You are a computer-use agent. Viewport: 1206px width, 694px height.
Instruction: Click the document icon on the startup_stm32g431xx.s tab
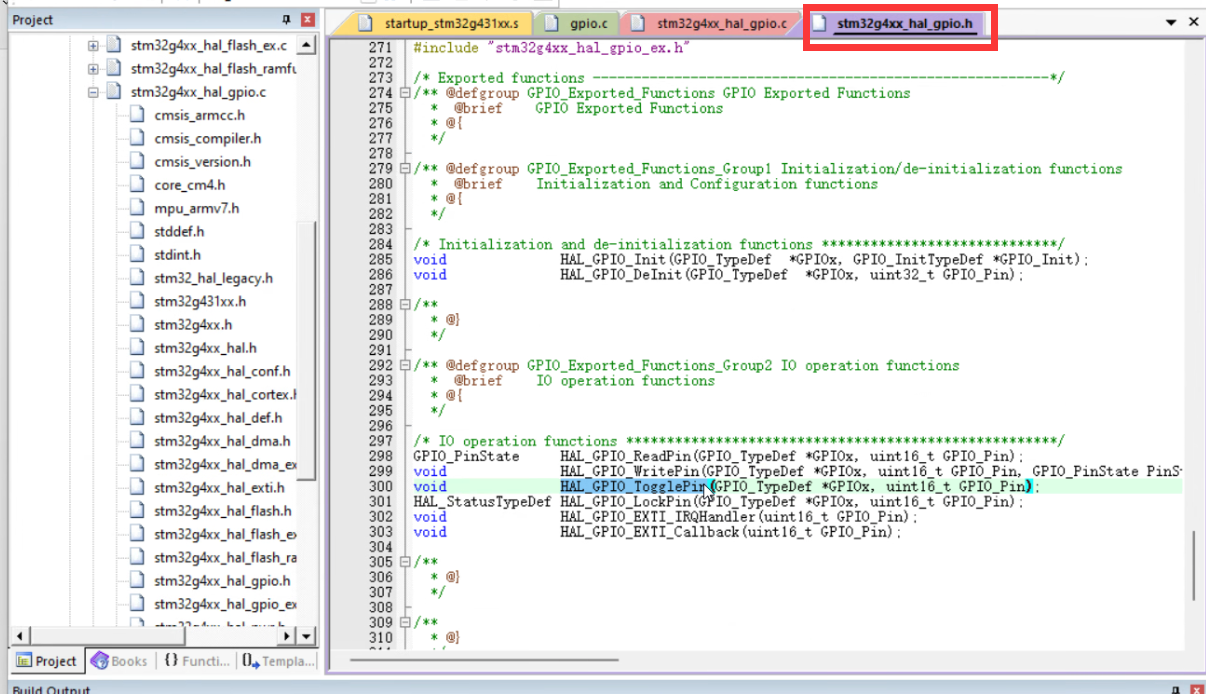point(366,23)
